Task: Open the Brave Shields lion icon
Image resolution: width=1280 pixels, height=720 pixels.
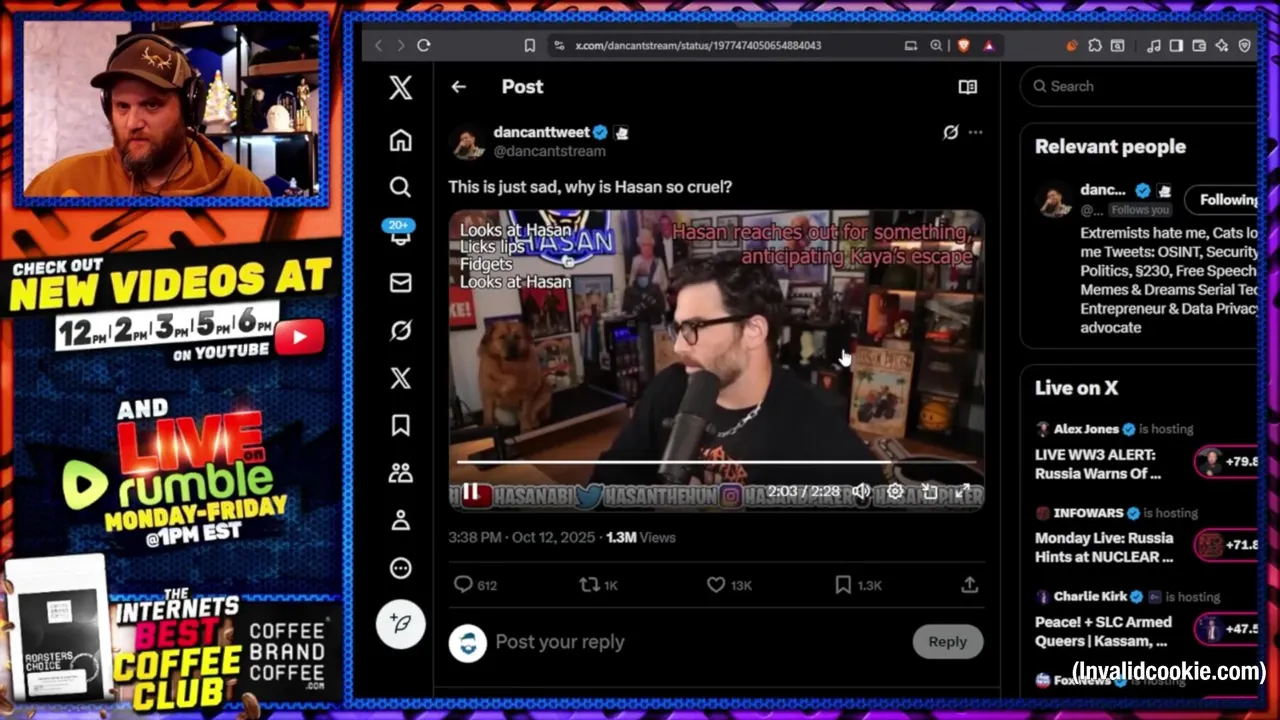Action: [x=964, y=45]
